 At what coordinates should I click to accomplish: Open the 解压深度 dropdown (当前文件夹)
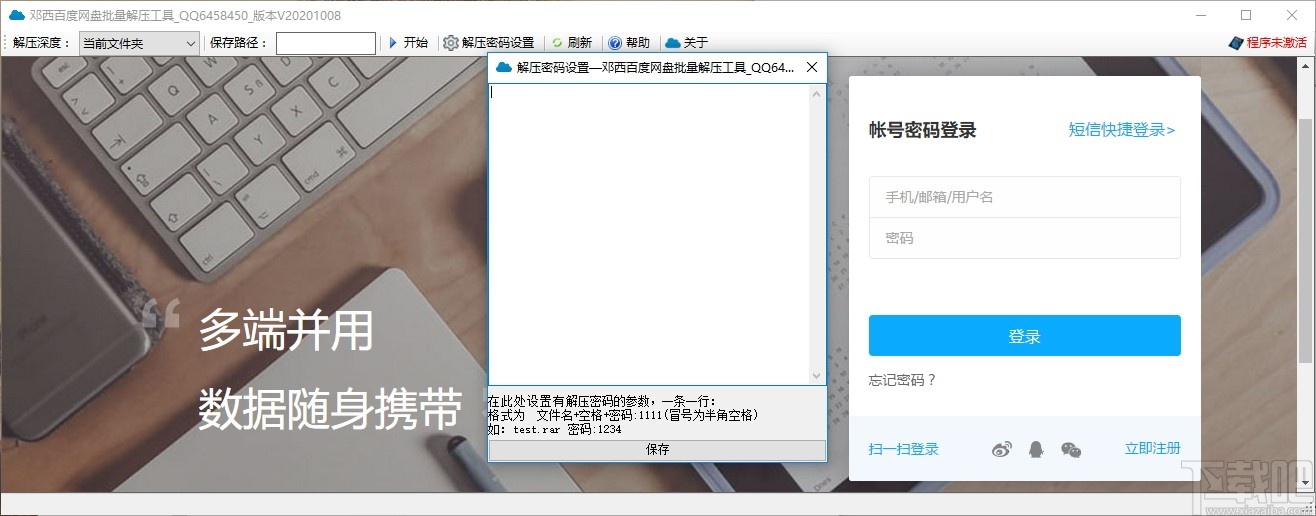click(x=140, y=43)
